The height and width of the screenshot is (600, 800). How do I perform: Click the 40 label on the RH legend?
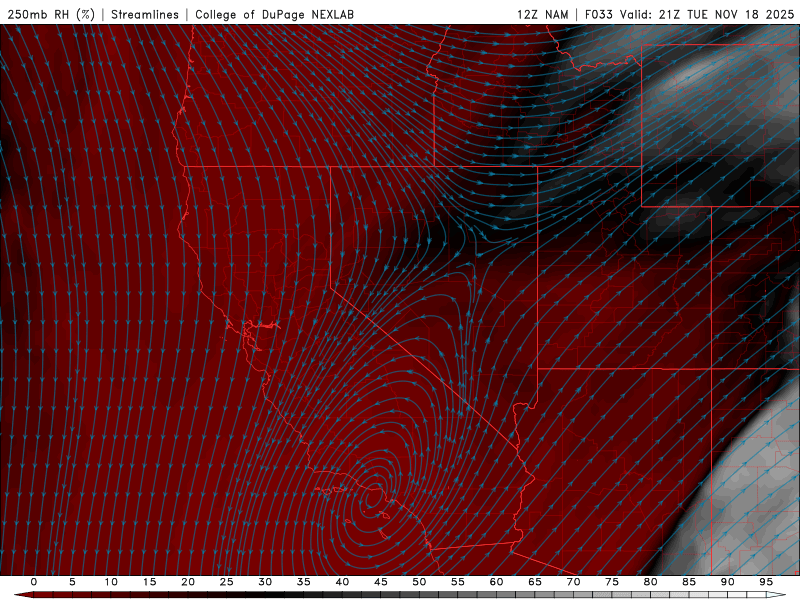pos(342,582)
